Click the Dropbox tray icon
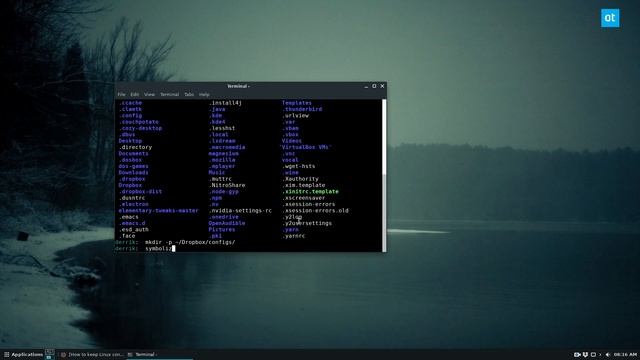This screenshot has height=360, width=640. [585, 354]
